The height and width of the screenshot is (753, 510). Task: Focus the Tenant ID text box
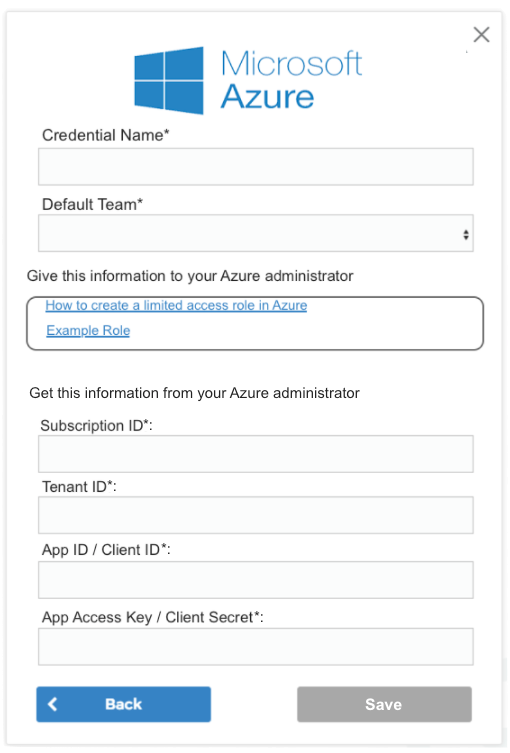255,515
